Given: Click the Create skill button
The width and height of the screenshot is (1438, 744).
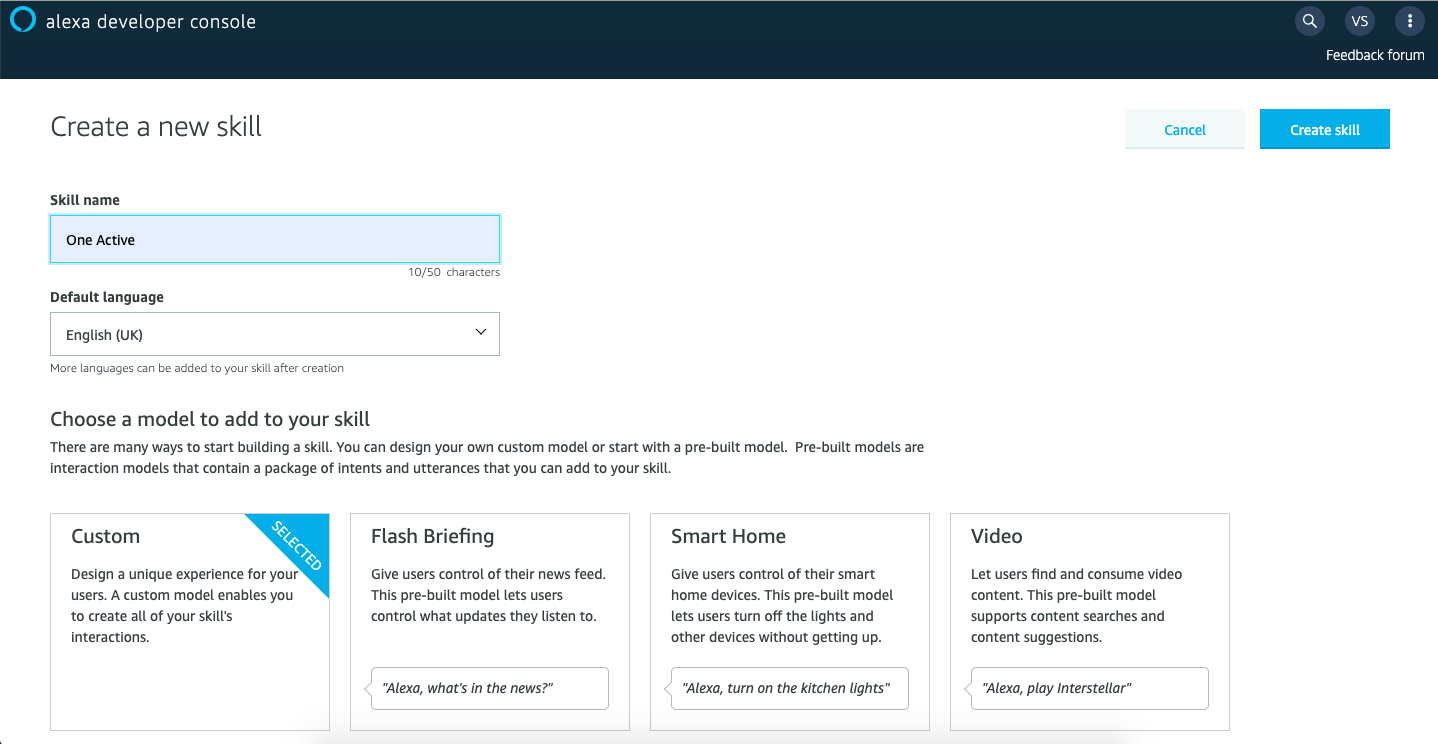Looking at the screenshot, I should point(1325,130).
